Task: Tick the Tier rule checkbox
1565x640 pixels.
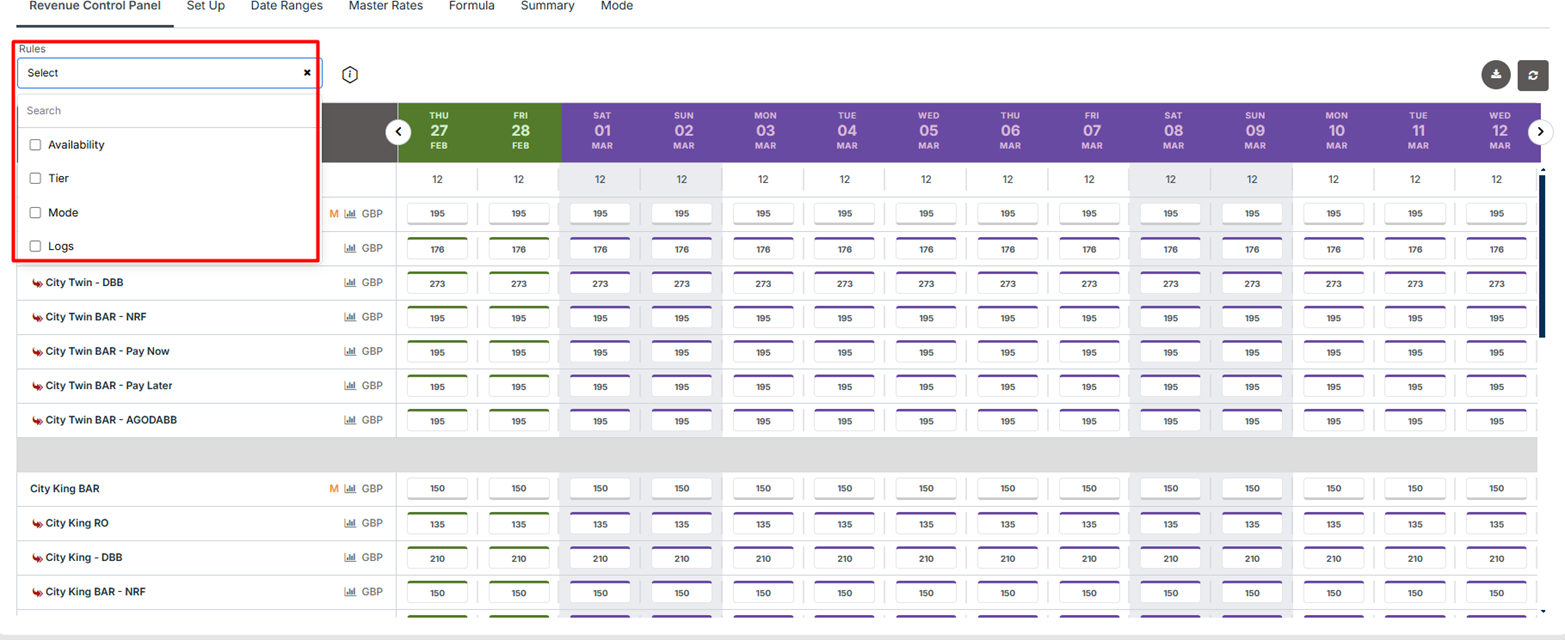Action: point(35,179)
